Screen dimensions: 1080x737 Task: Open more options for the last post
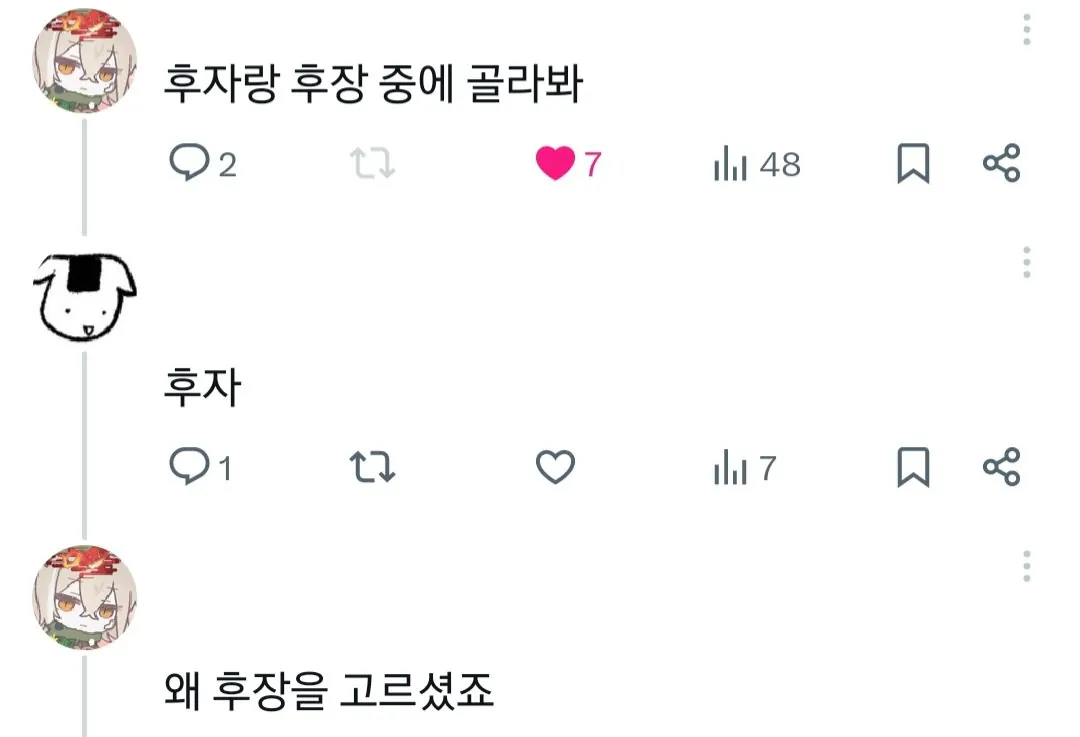click(x=1027, y=567)
